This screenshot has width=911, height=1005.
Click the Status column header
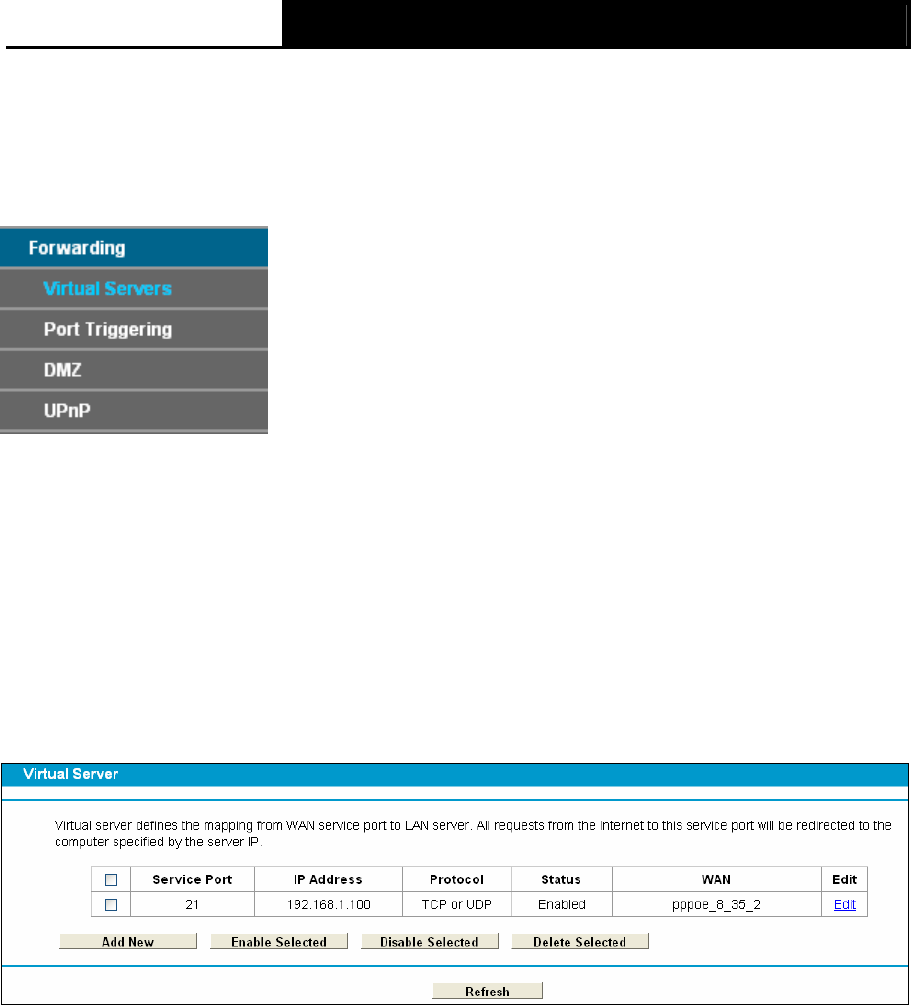[561, 879]
